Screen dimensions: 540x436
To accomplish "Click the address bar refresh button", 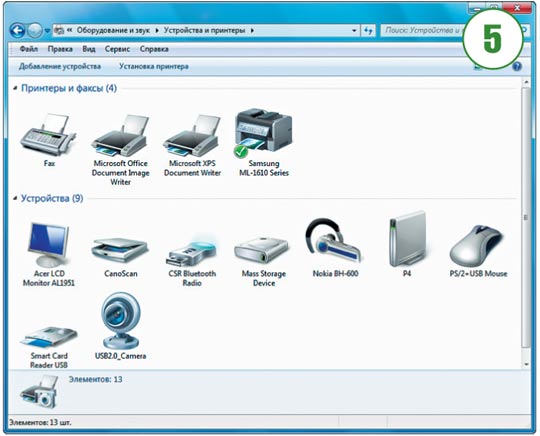I will point(368,31).
